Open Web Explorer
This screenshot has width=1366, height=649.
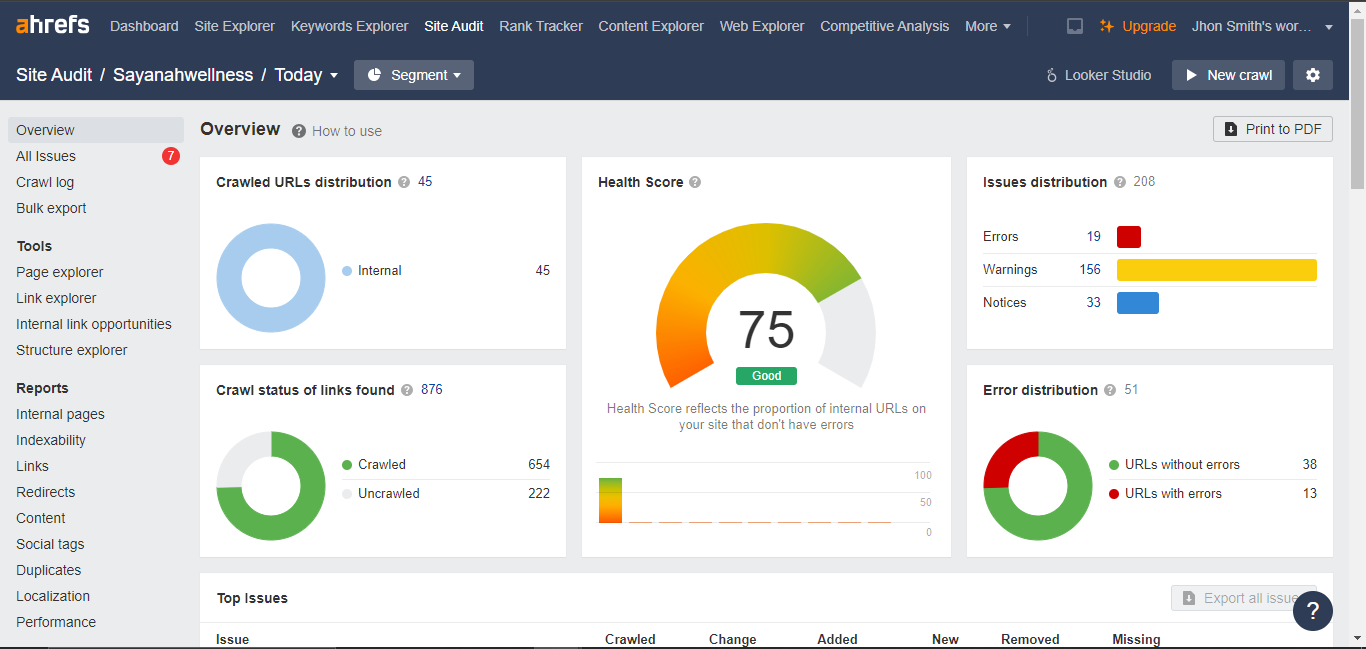click(x=762, y=26)
